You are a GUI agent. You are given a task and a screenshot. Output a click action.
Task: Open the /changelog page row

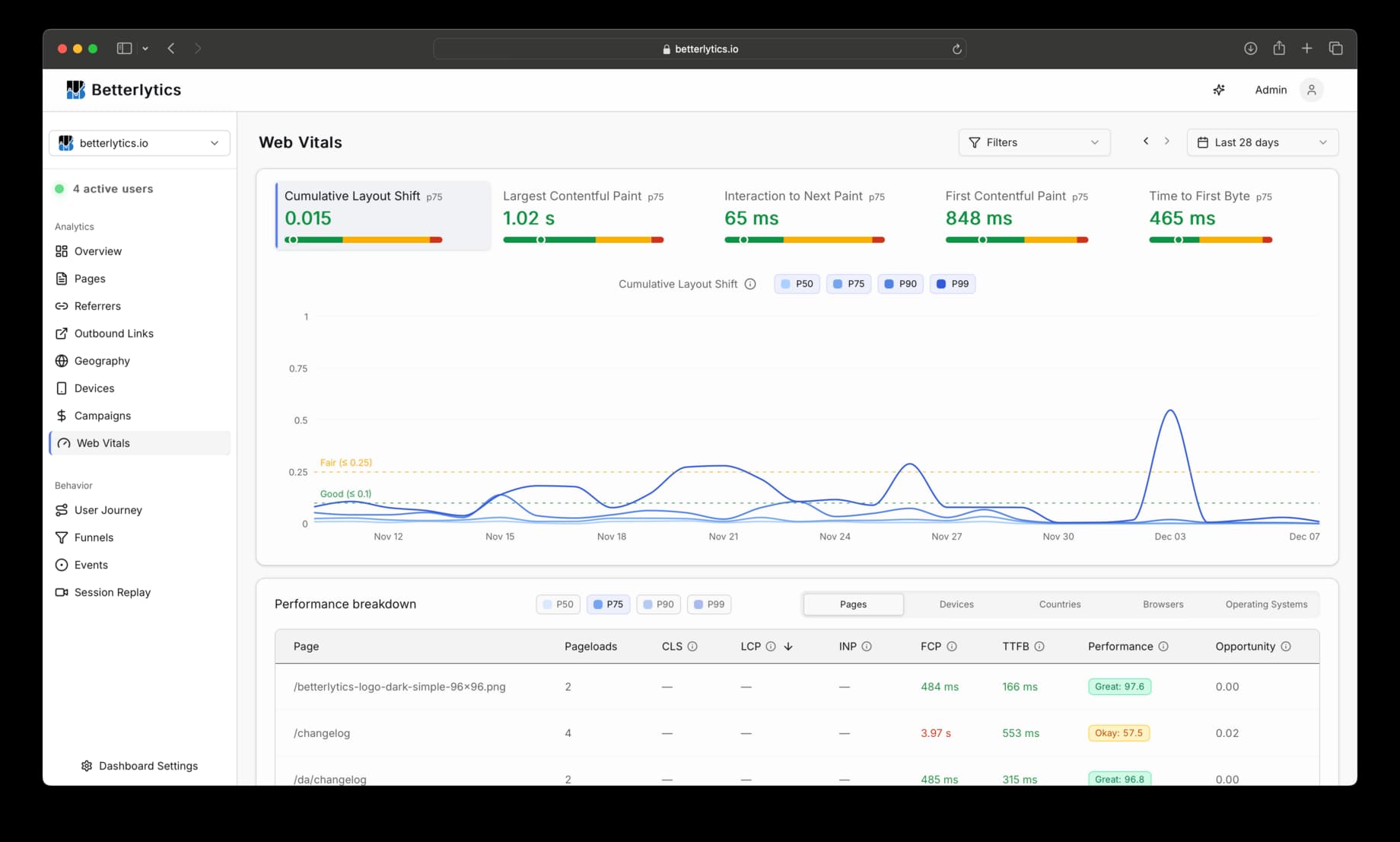(322, 733)
